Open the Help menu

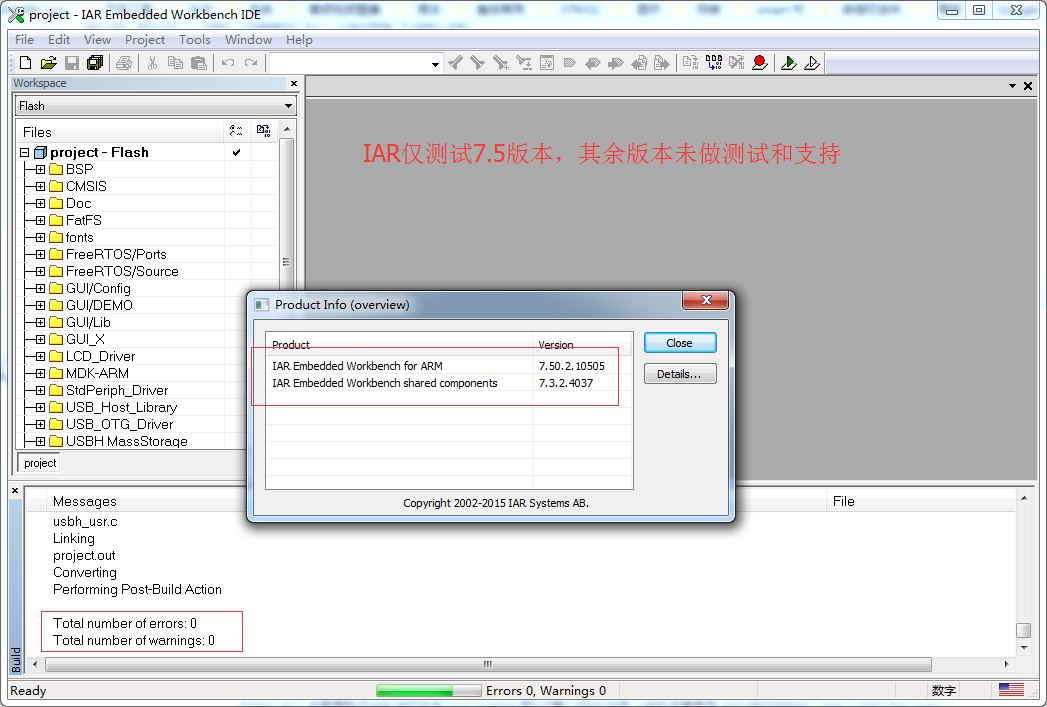click(299, 39)
